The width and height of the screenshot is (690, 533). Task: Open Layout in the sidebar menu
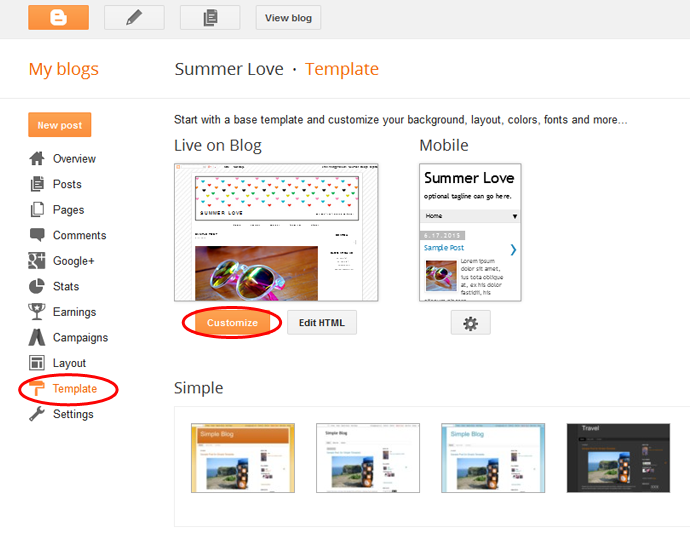tap(69, 363)
